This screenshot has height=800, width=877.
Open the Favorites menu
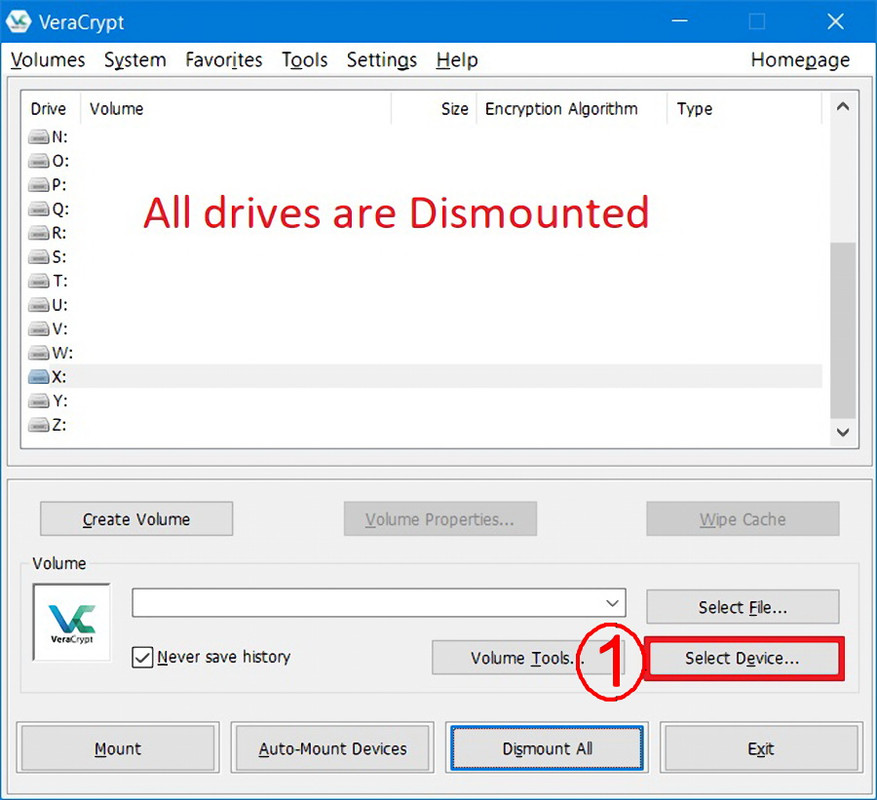[x=224, y=60]
